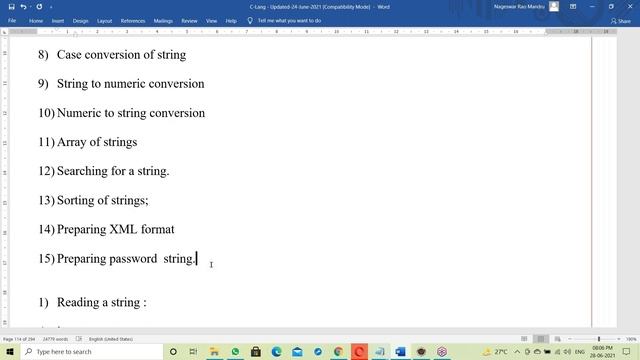Click the lightbulb Tell Me icon
Image resolution: width=640 pixels, height=360 pixels.
(250, 20)
